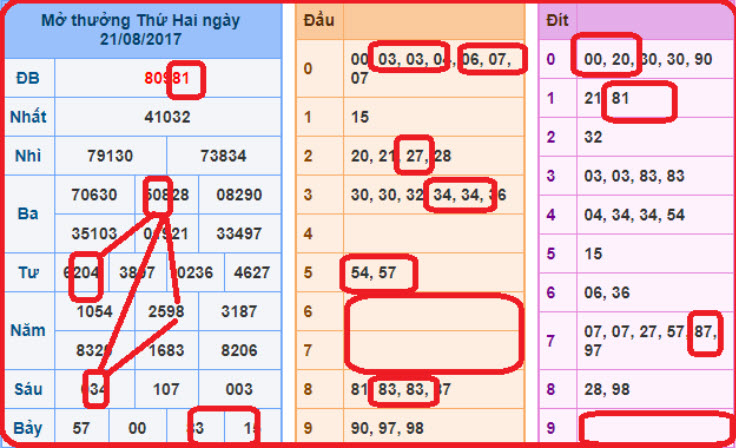This screenshot has height=448, width=736.
Task: Select the ĐB row label
Action: (29, 79)
